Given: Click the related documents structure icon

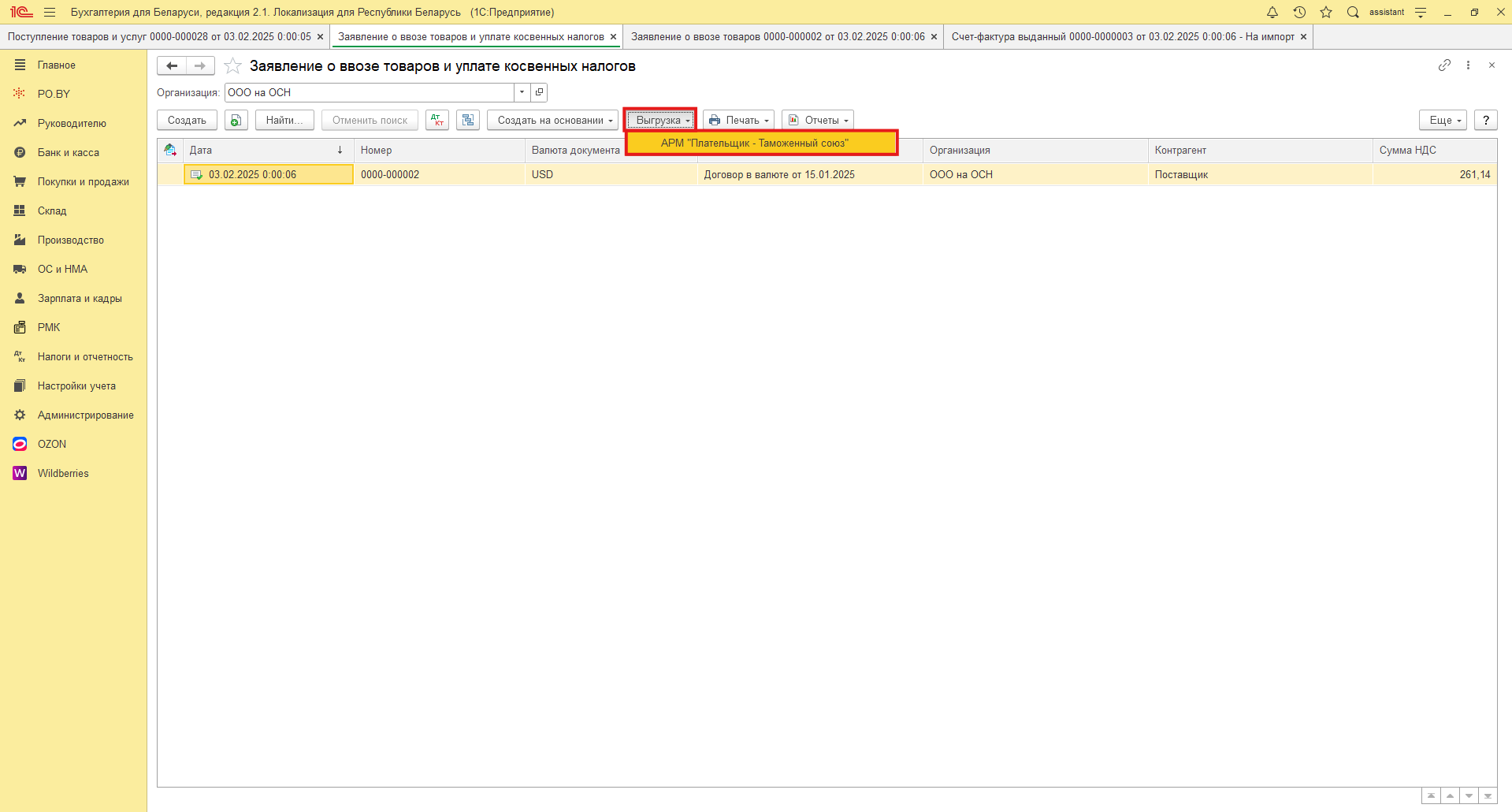Looking at the screenshot, I should click(x=468, y=120).
